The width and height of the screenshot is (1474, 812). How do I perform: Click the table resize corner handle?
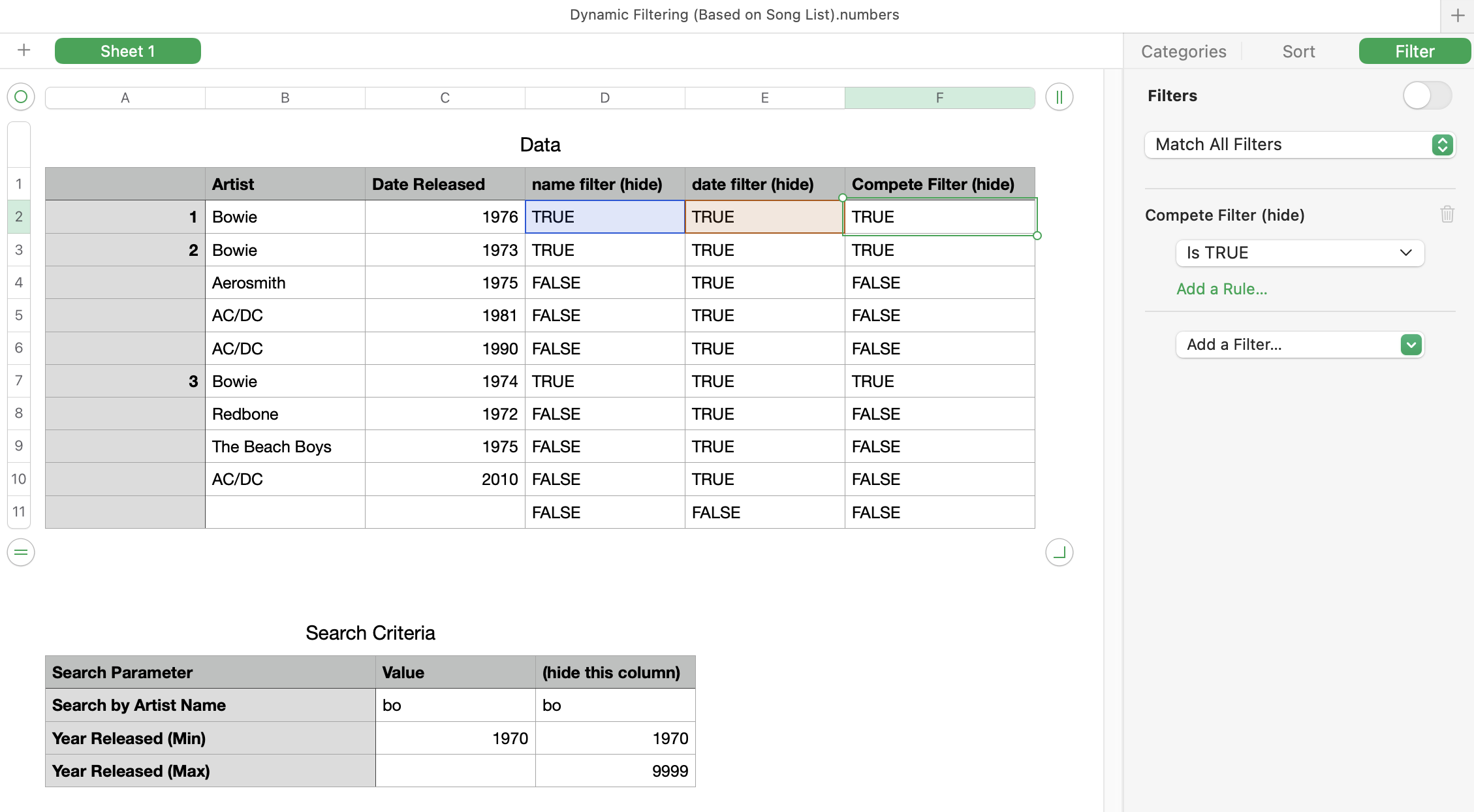click(x=1059, y=553)
